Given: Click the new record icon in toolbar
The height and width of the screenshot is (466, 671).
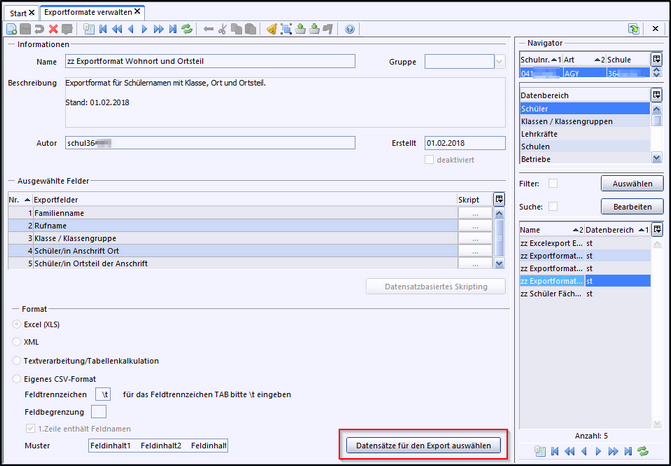Looking at the screenshot, I should click(11, 30).
